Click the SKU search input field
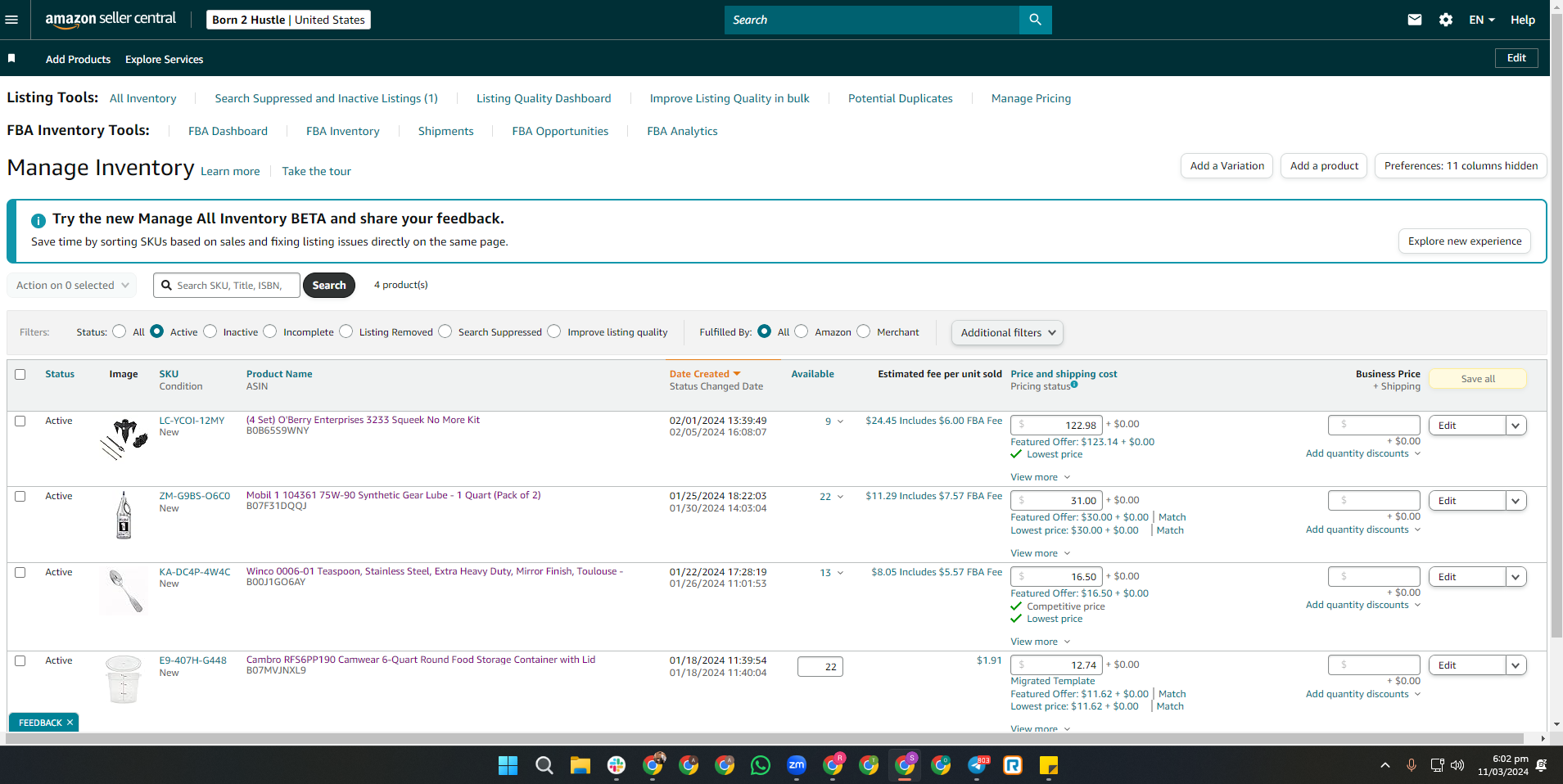The width and height of the screenshot is (1563, 784). 227,285
